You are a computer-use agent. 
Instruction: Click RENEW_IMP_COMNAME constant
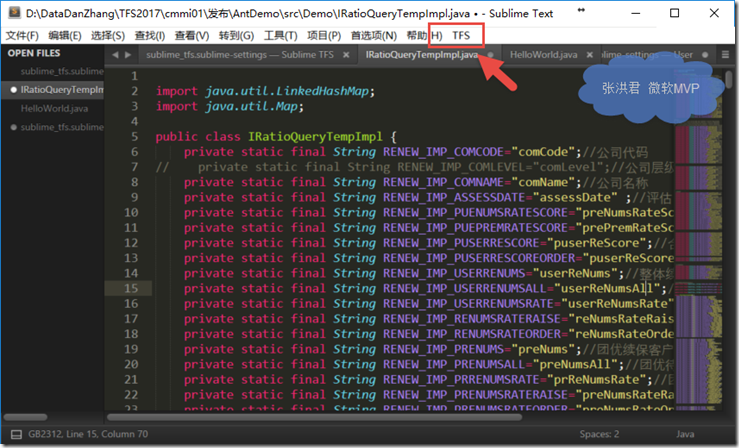coord(443,182)
